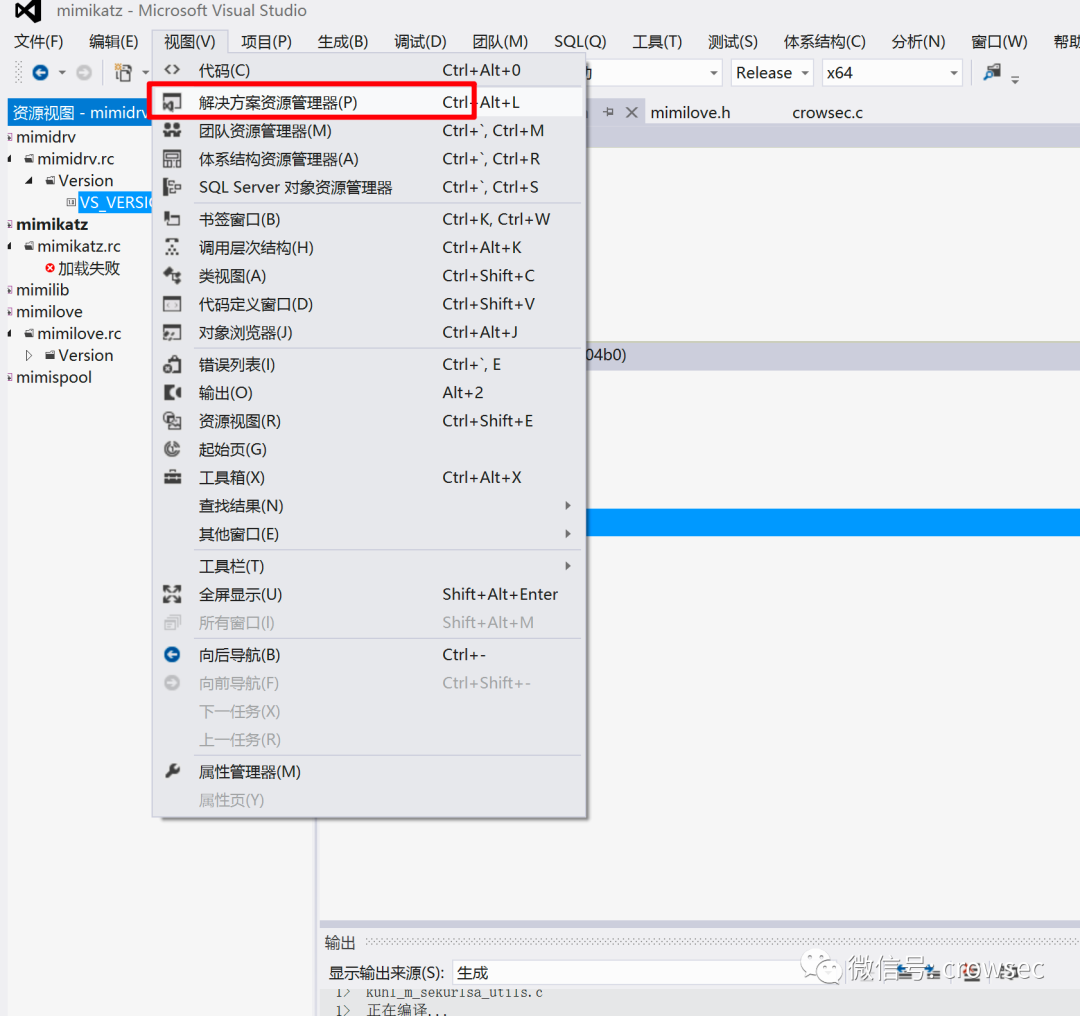Click the Output window icon
Screen dimensions: 1080x1016
click(x=172, y=393)
